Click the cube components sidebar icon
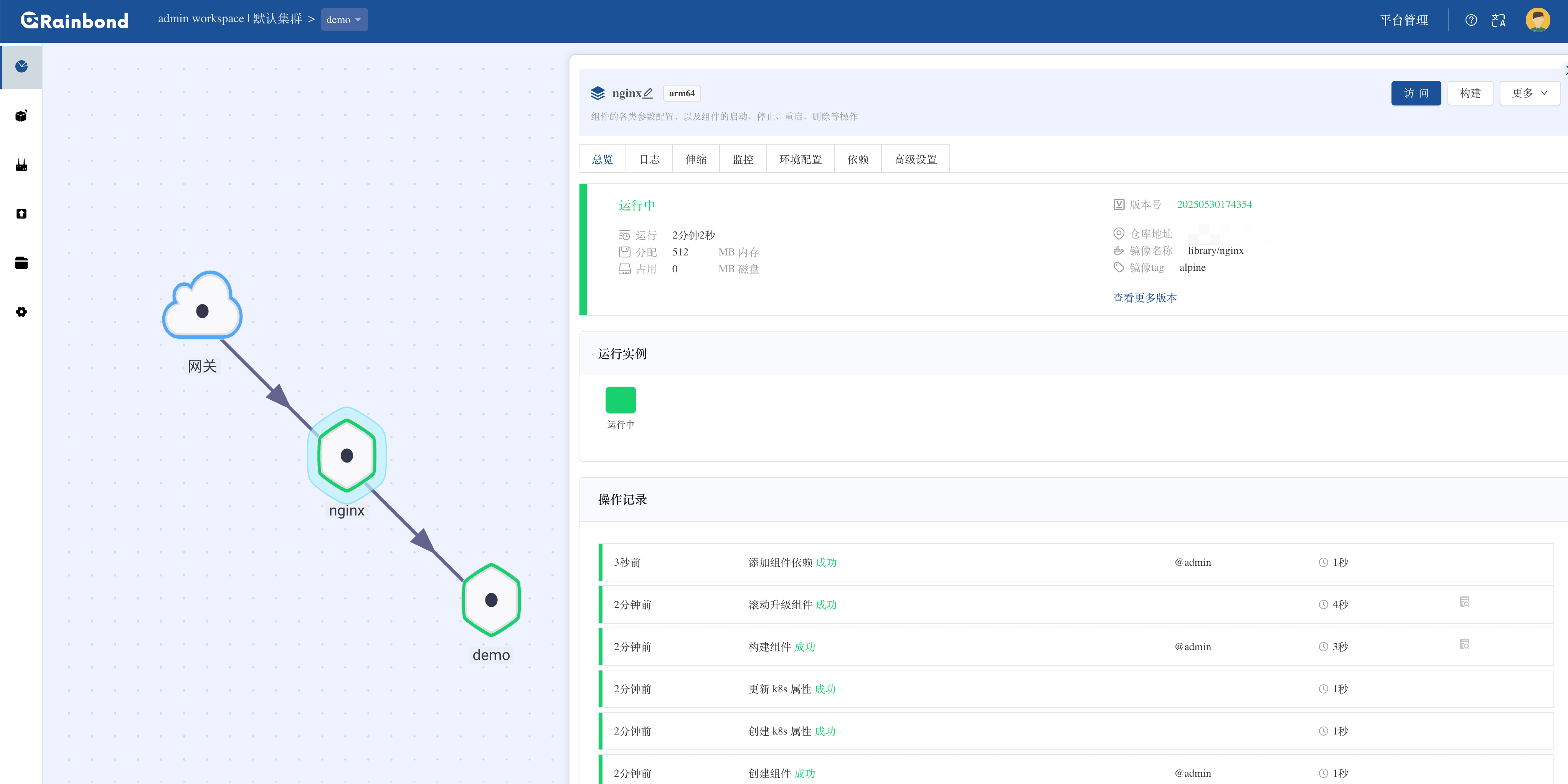Viewport: 1568px width, 784px height. pyautogui.click(x=21, y=115)
